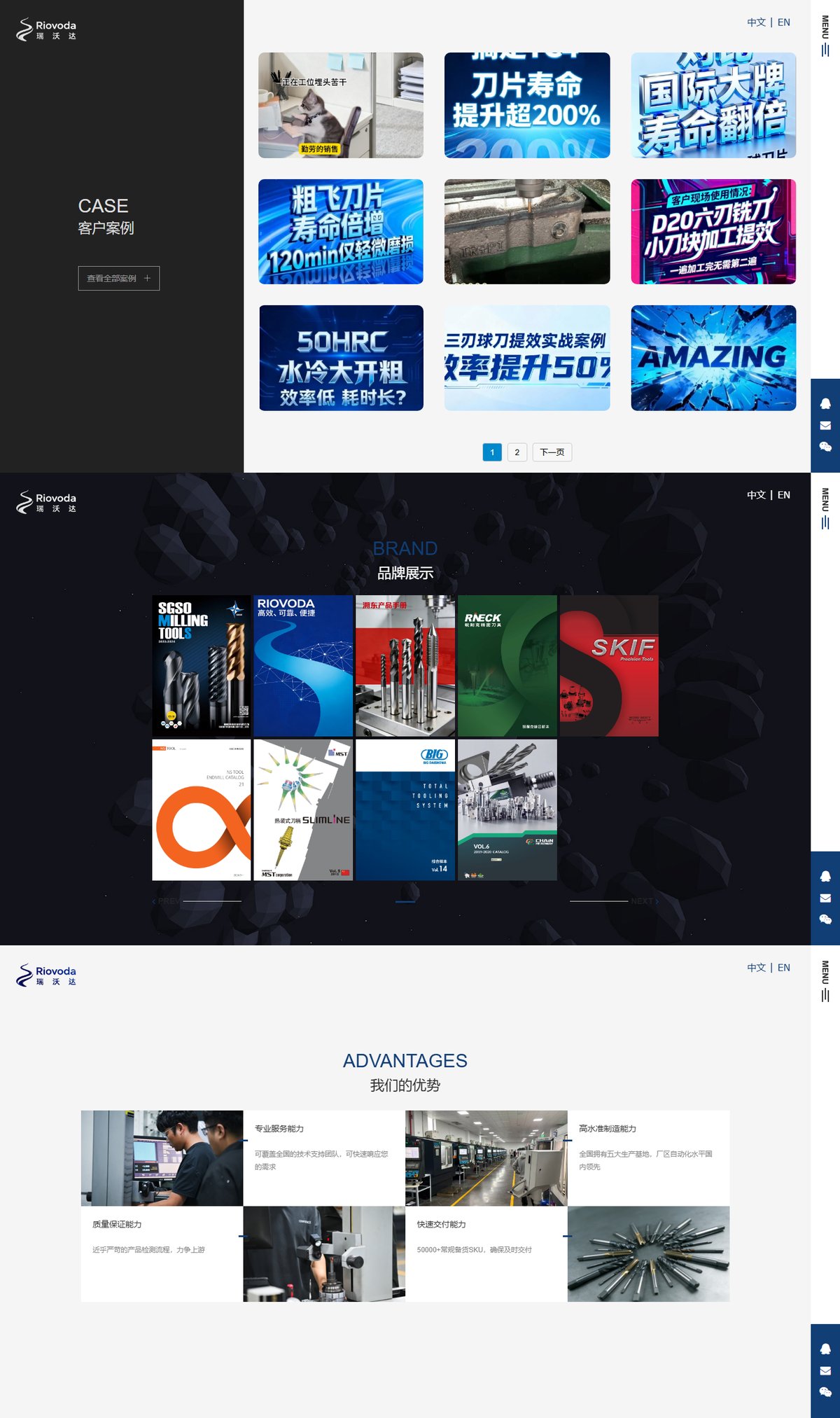
Task: Open the cat-at-desk case thumbnail
Action: click(341, 105)
